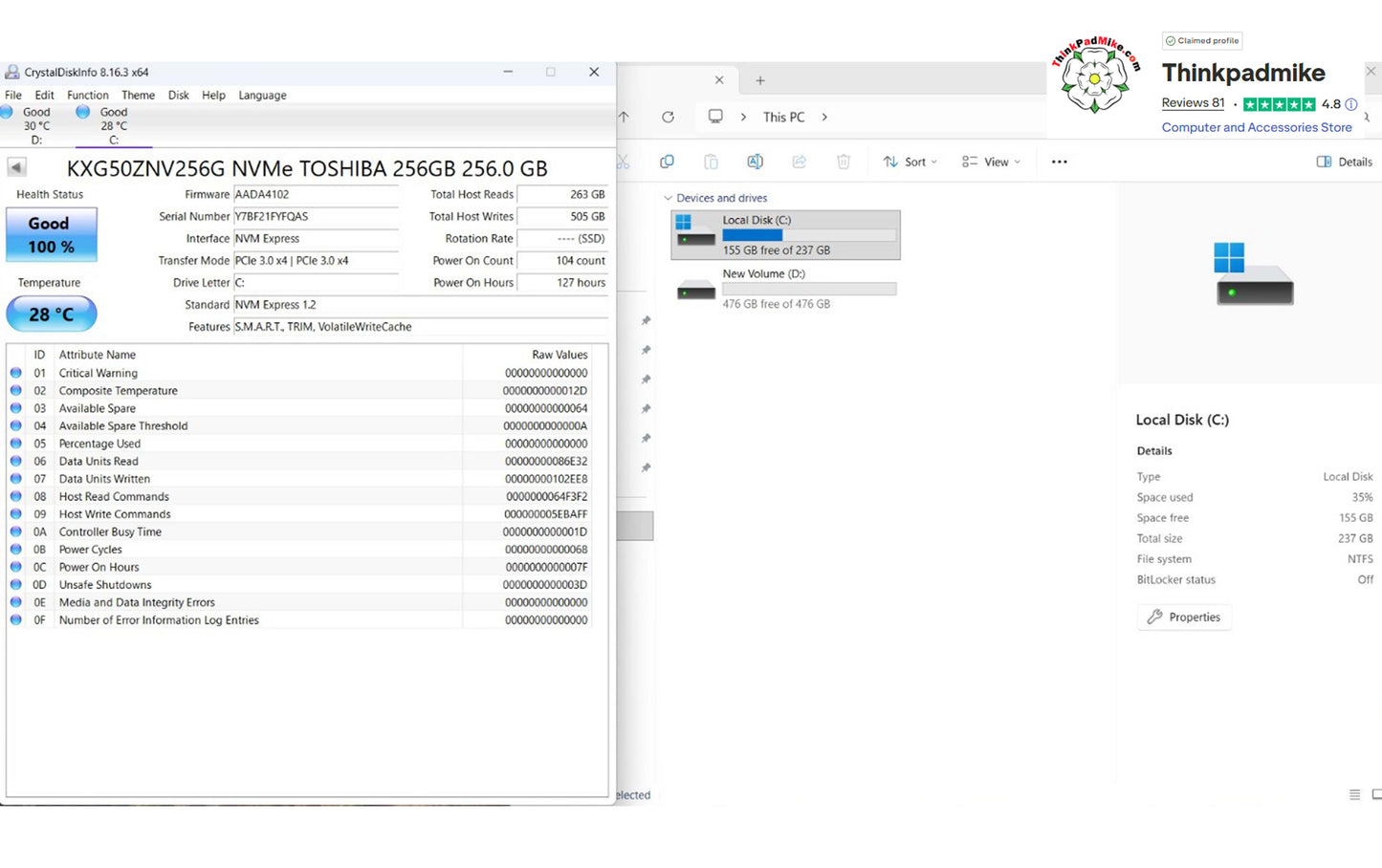Click the Raw Values column header
This screenshot has width=1382, height=868.
[559, 355]
